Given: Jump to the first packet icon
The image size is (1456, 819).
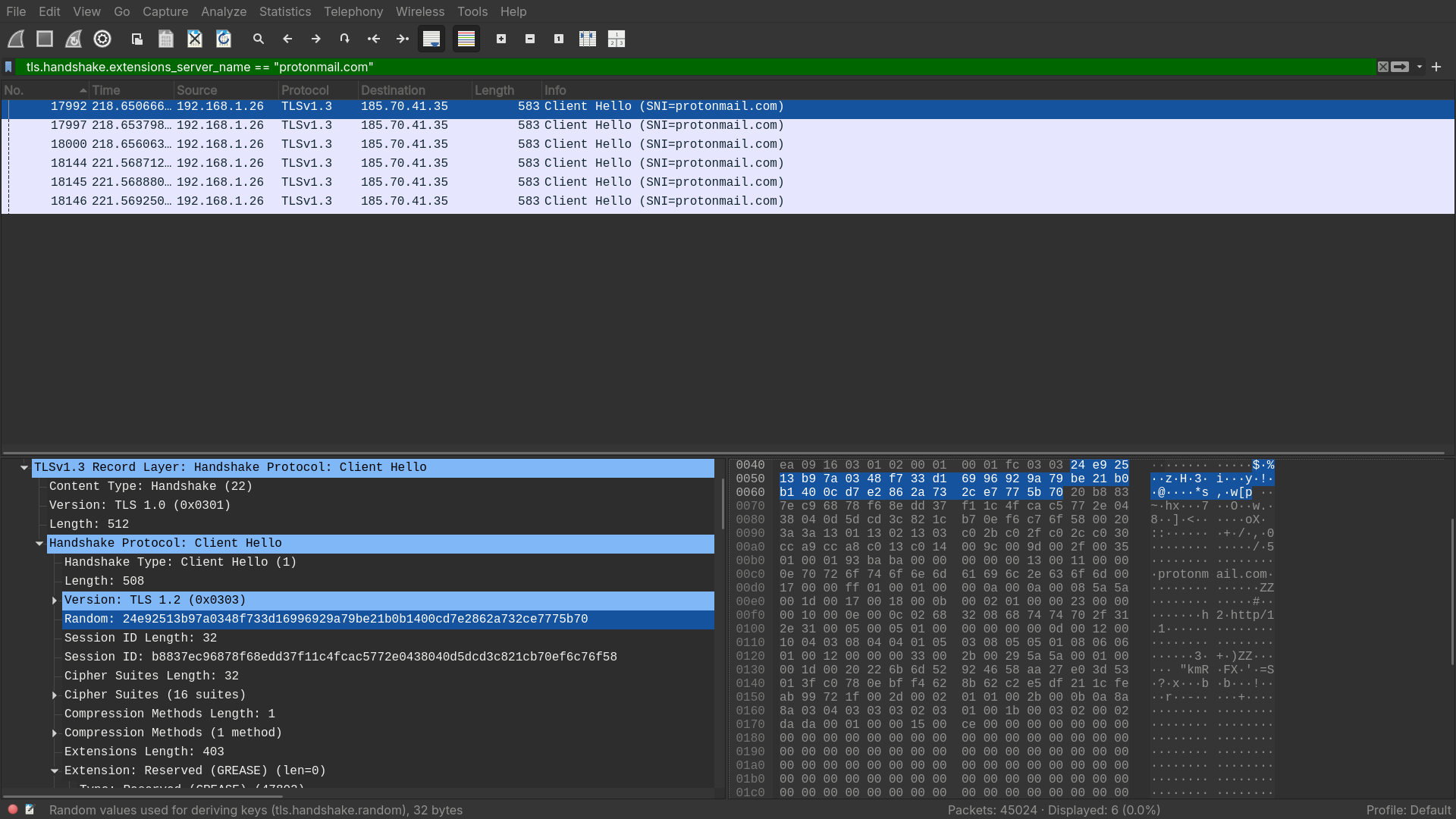Looking at the screenshot, I should pyautogui.click(x=374, y=39).
